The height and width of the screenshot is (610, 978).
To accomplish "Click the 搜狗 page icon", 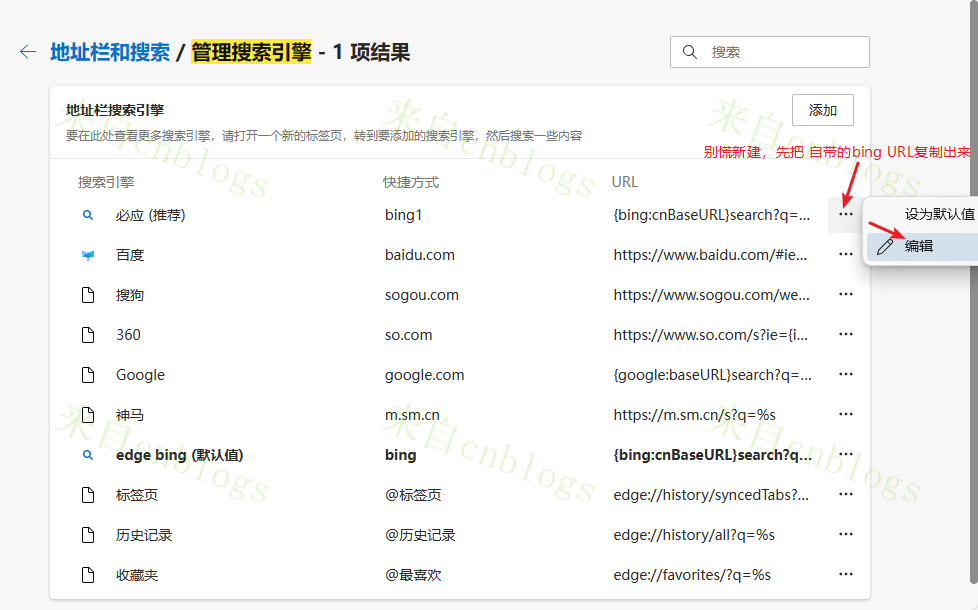I will point(87,294).
